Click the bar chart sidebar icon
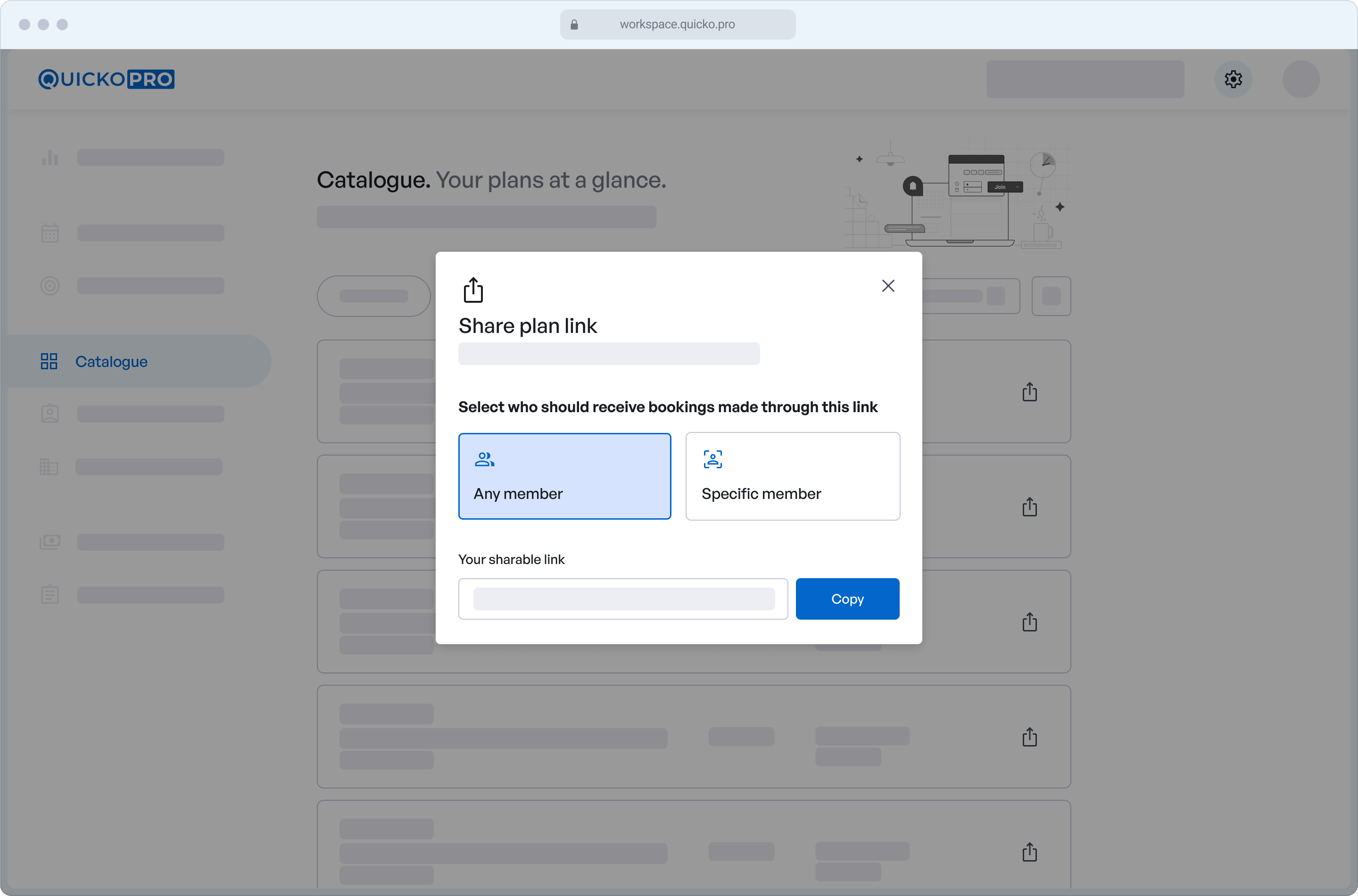This screenshot has width=1358, height=896. tap(50, 157)
